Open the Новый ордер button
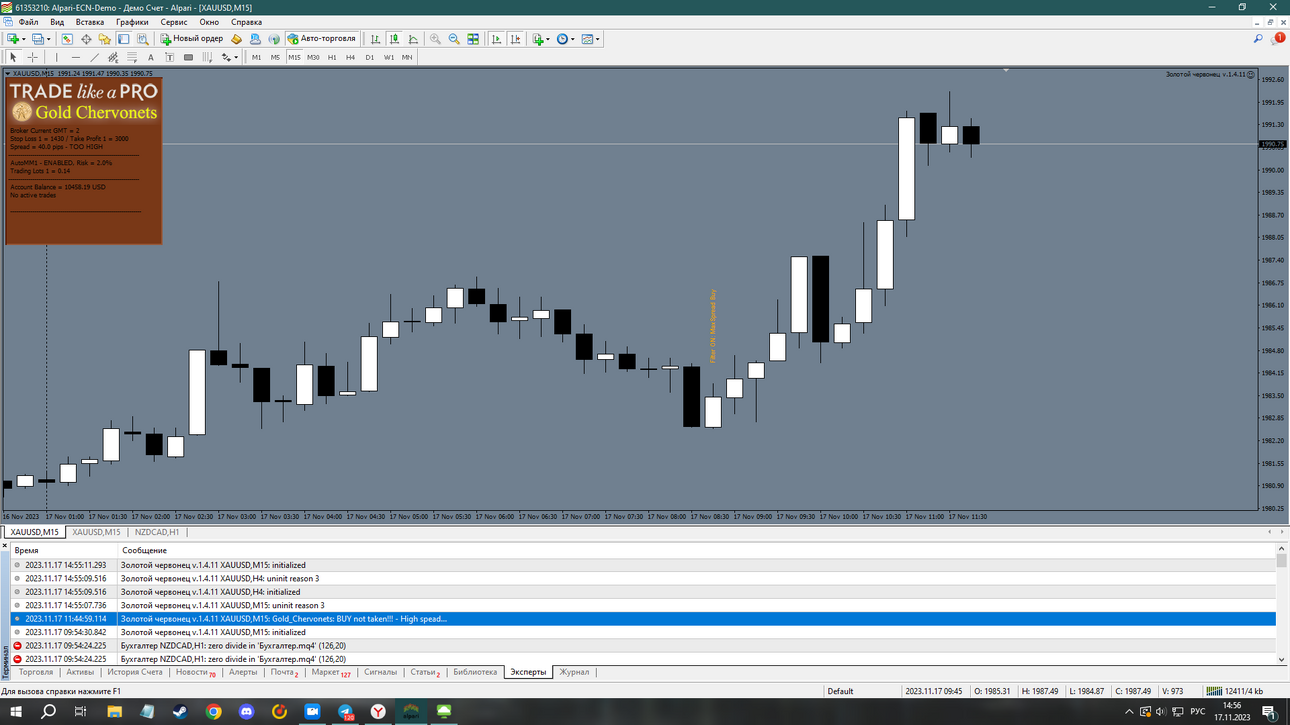The image size is (1290, 725). pos(192,39)
